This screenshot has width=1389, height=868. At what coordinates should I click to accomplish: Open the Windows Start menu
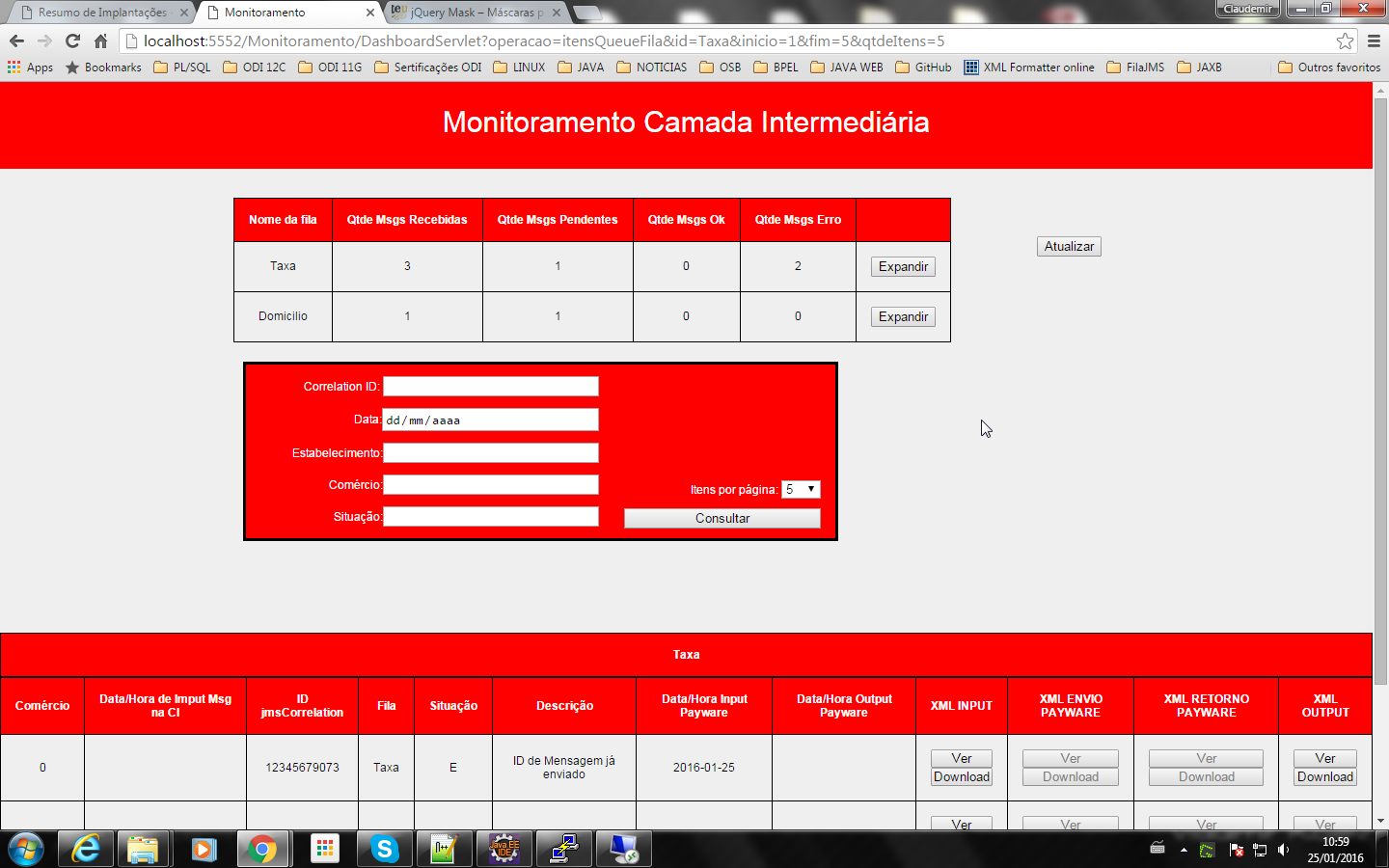[x=25, y=850]
